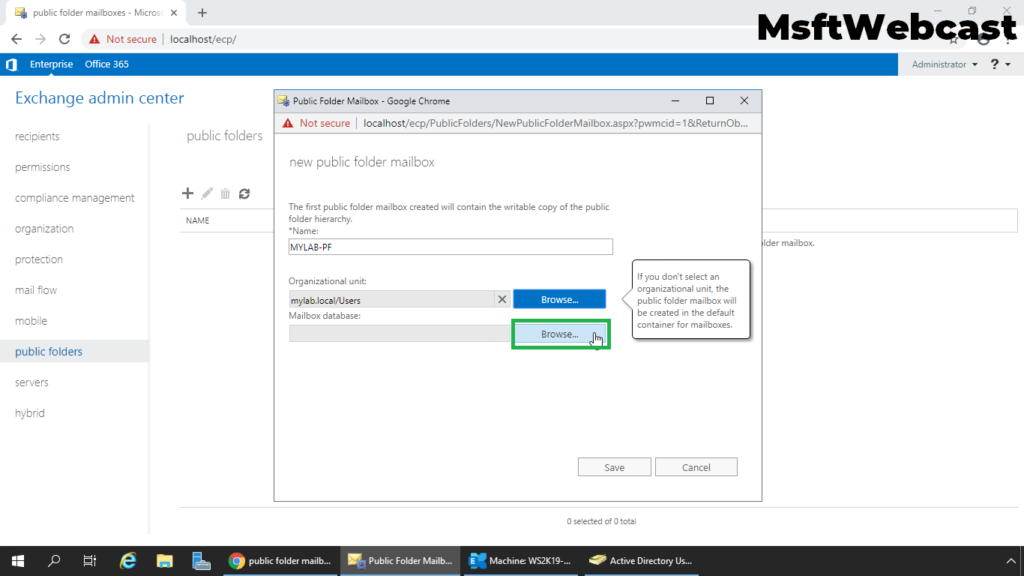Click main browser address bar localhost/ecp/
Viewport: 1024px width, 576px height.
tap(203, 39)
